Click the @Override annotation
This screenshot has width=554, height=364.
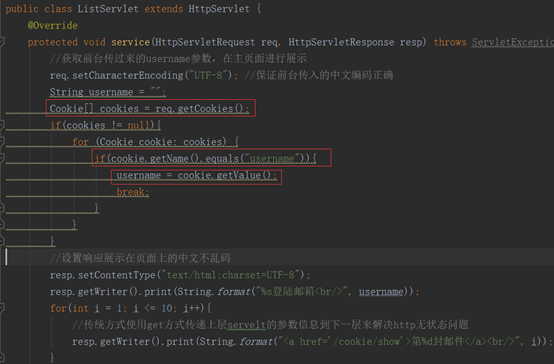coord(53,25)
